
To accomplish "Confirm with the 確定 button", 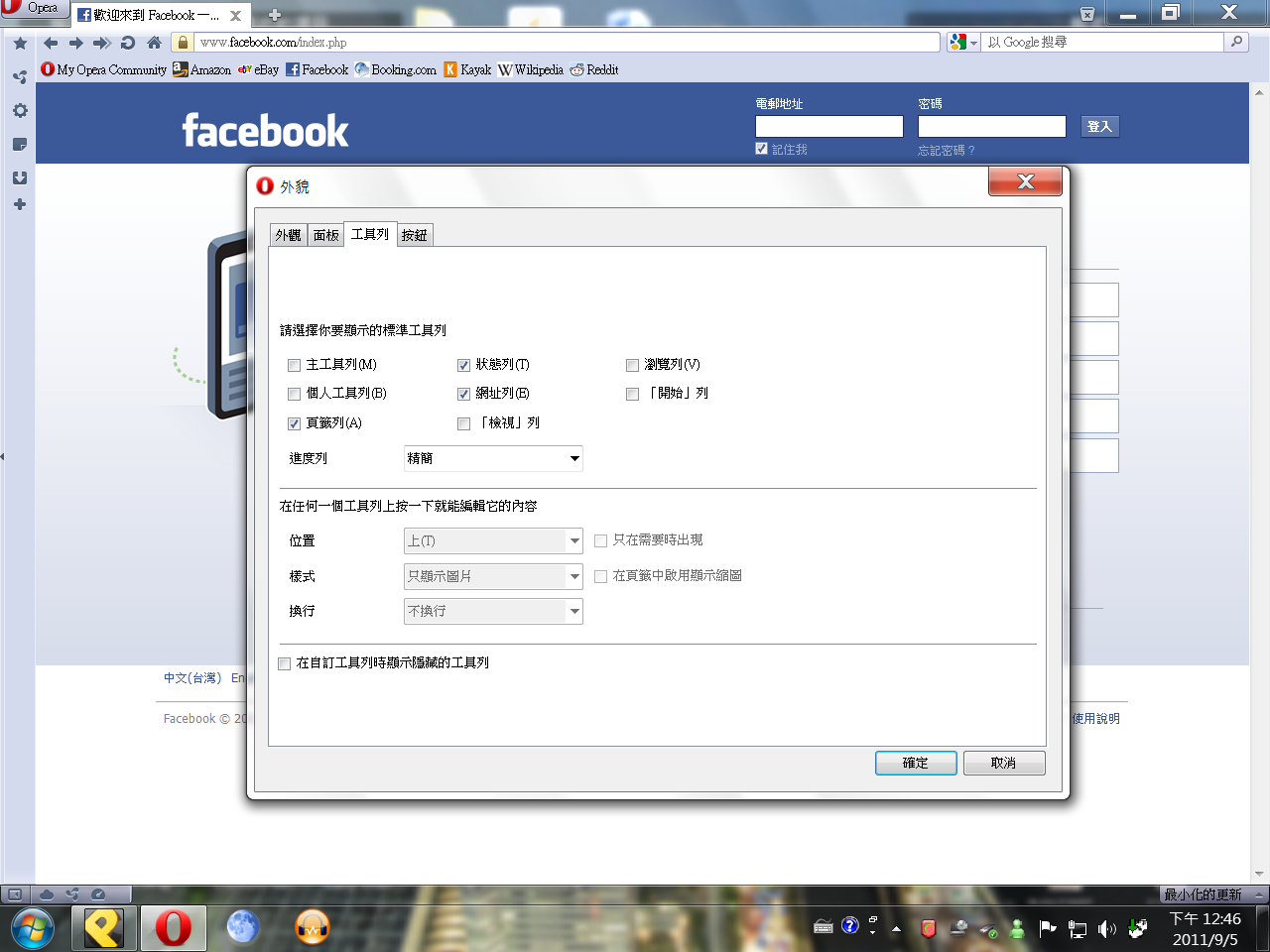I will point(916,763).
